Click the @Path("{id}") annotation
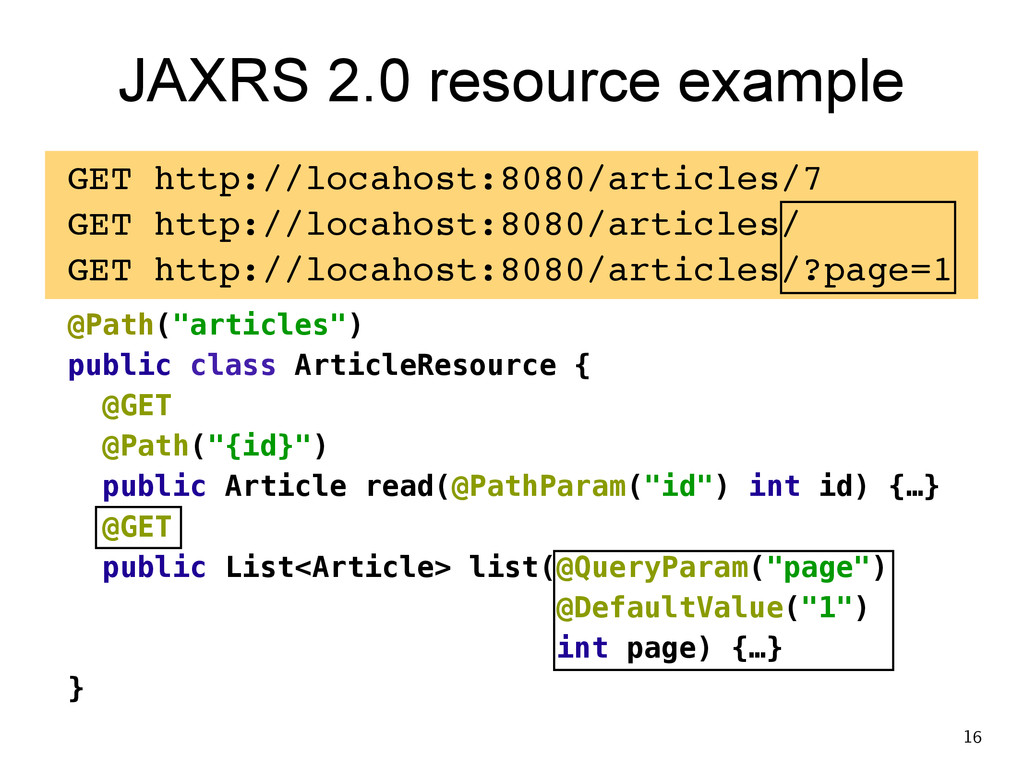 pyautogui.click(x=214, y=447)
